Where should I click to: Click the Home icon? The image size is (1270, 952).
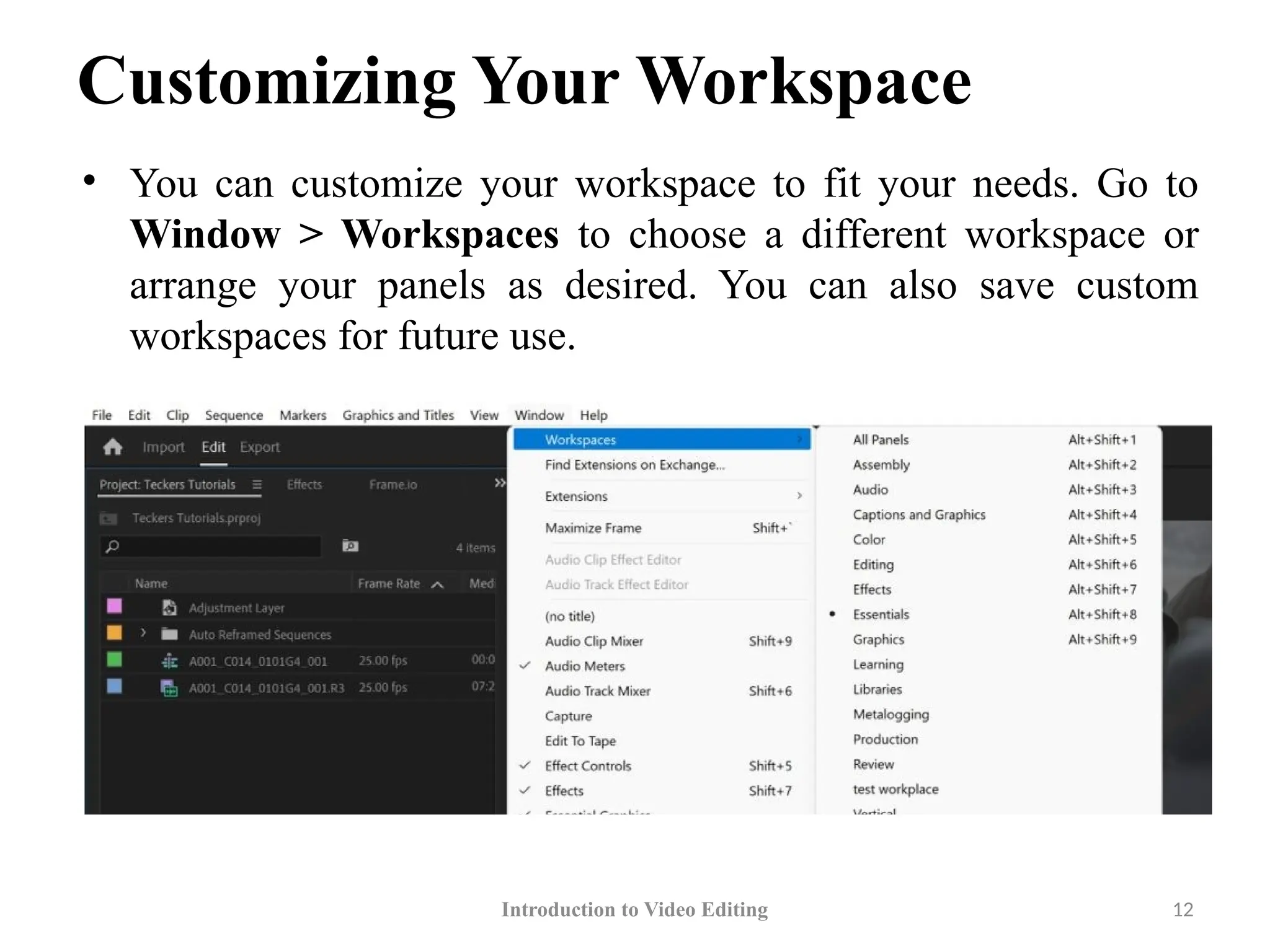coord(112,447)
